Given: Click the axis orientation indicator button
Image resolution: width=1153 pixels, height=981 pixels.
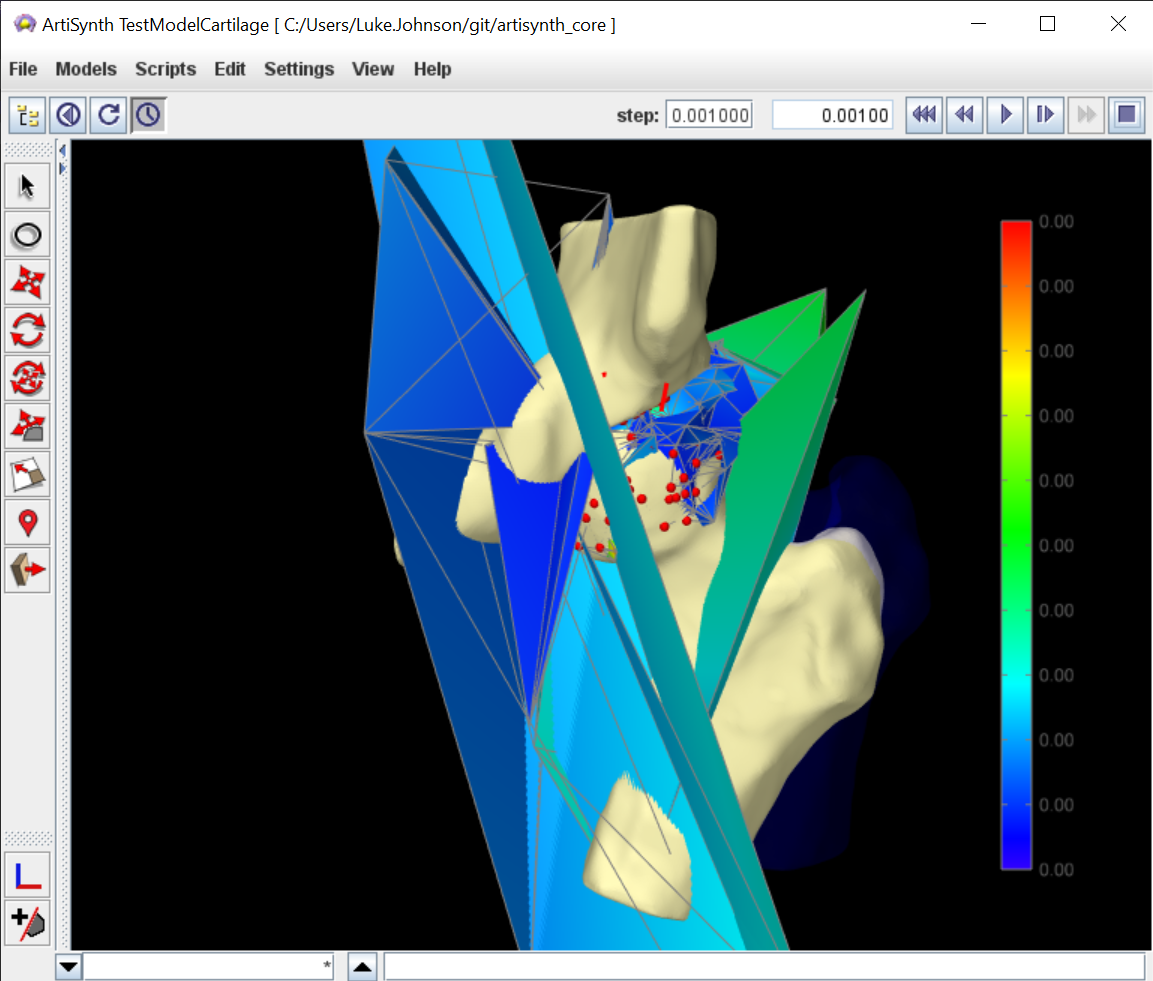Looking at the screenshot, I should coord(27,874).
